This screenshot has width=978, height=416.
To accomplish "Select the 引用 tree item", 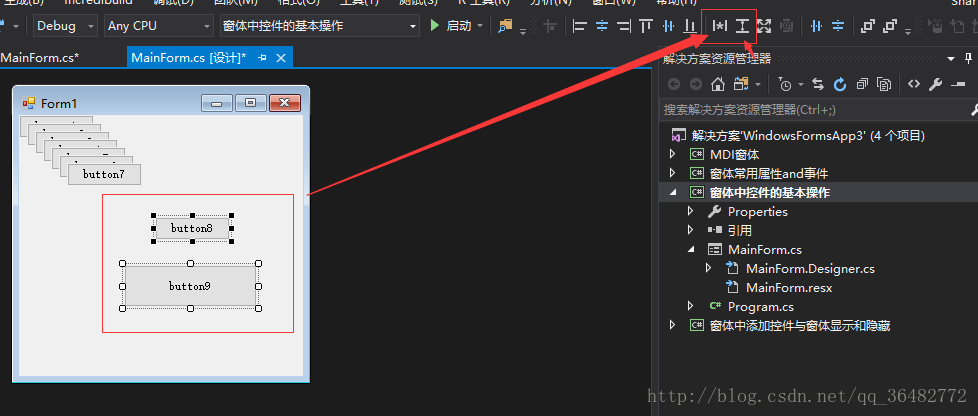I will (x=739, y=231).
